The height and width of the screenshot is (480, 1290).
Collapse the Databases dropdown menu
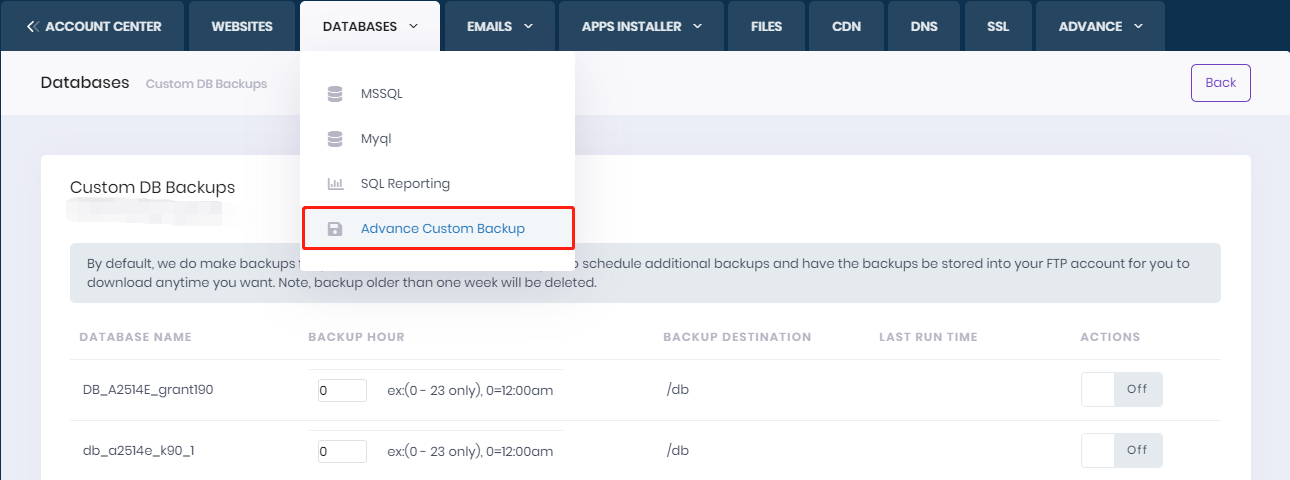click(370, 27)
